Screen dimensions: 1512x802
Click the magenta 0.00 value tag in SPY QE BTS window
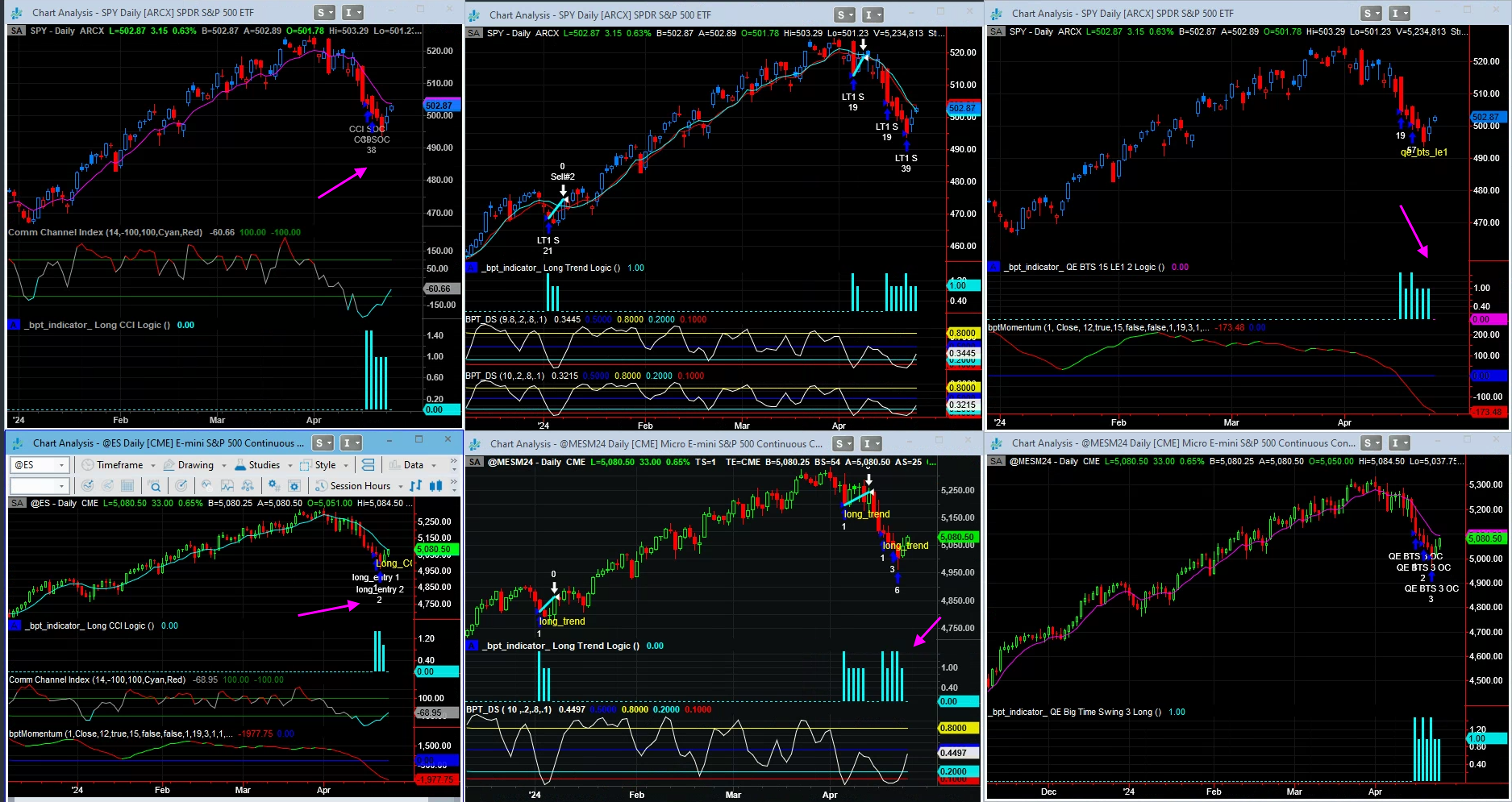point(1488,319)
